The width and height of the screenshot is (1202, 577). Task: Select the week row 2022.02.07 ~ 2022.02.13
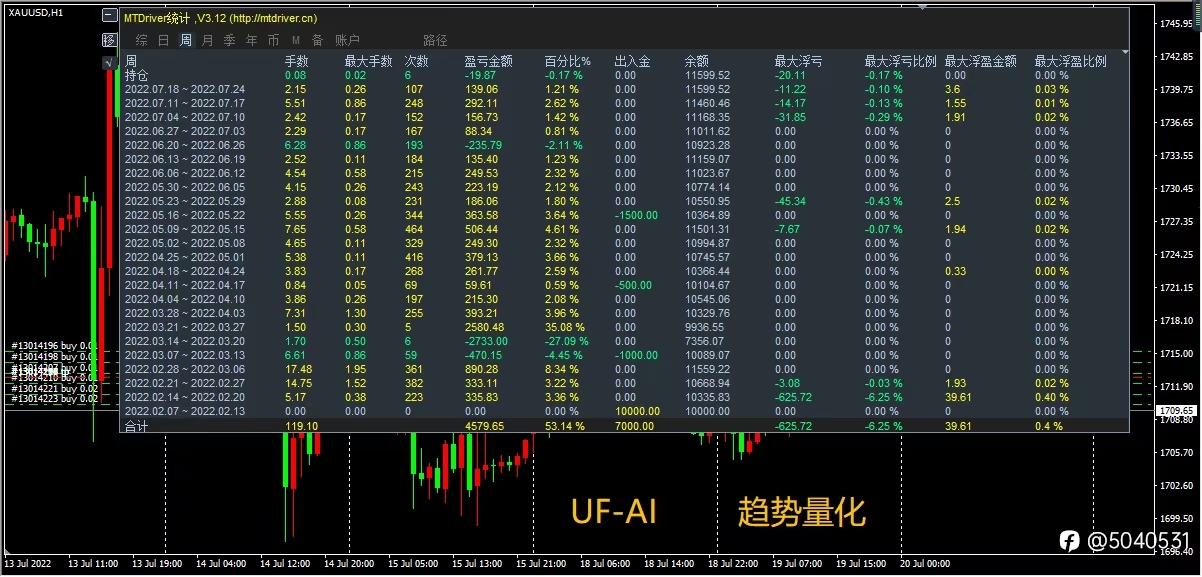184,411
